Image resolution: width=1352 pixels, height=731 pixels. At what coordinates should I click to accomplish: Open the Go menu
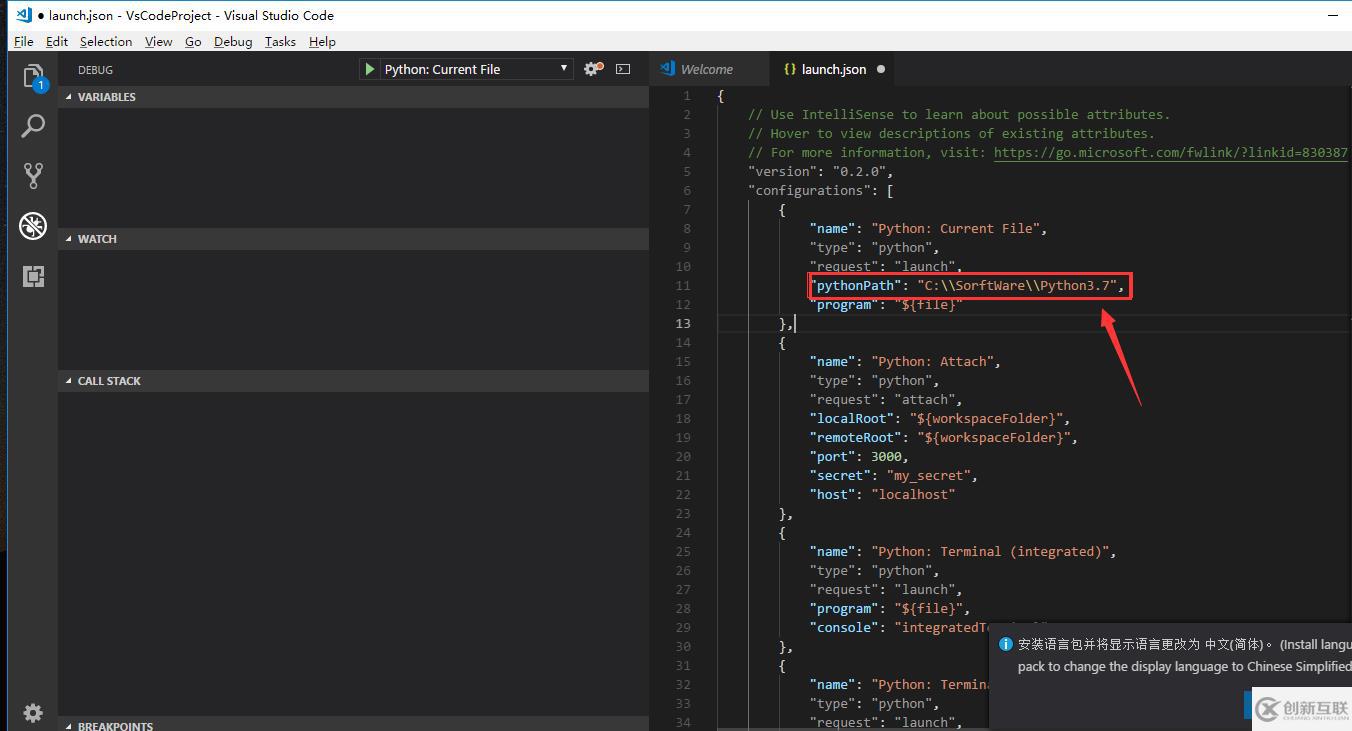click(193, 41)
